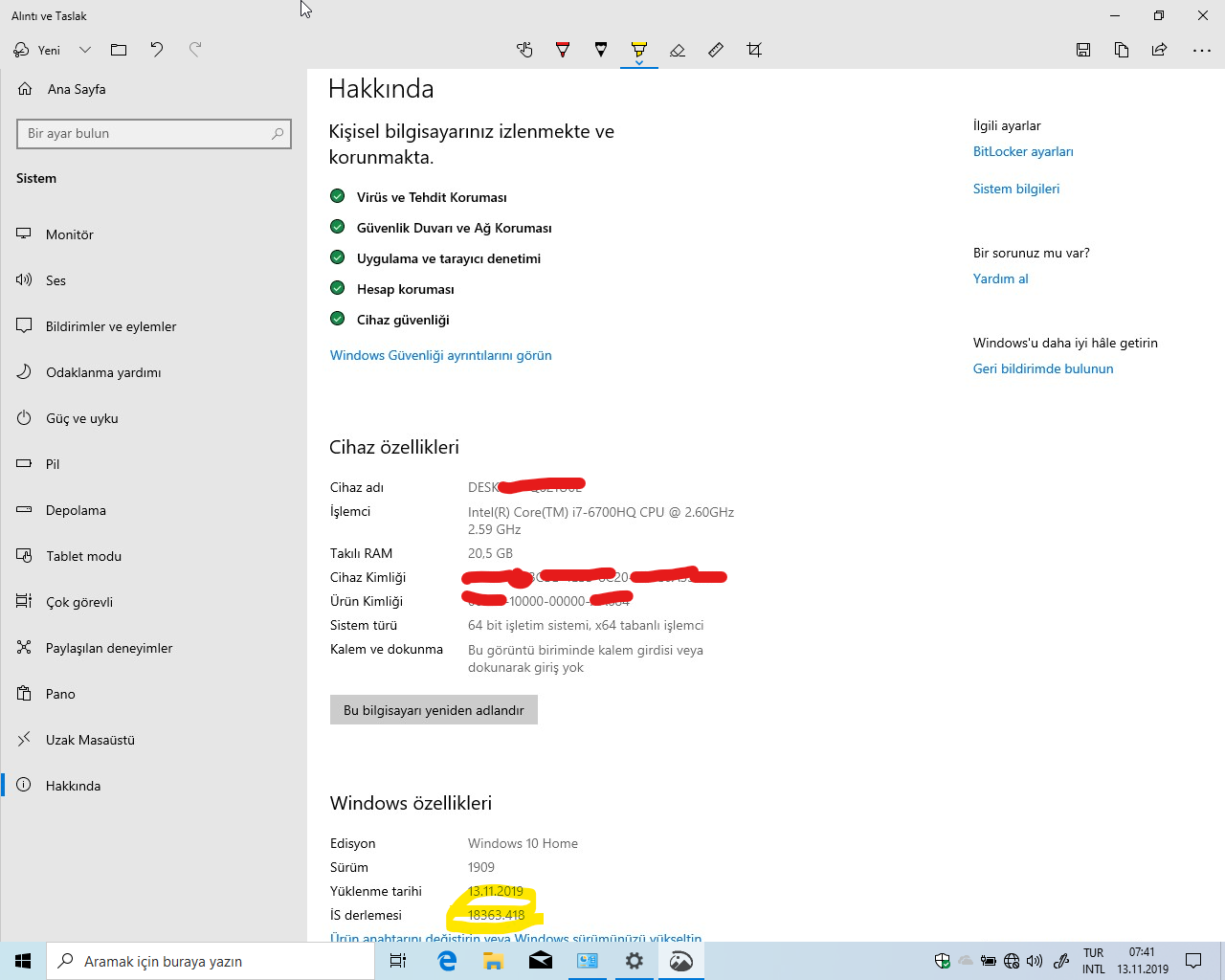Launch Microsoft Edge from taskbar

(447, 961)
